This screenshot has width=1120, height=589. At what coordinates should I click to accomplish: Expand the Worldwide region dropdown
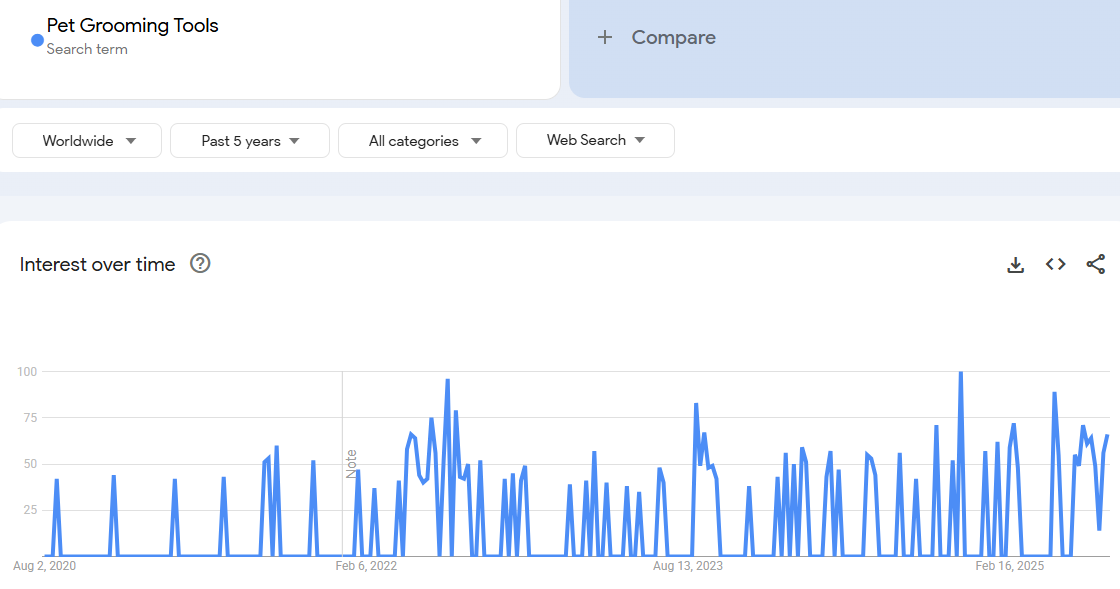click(x=87, y=141)
